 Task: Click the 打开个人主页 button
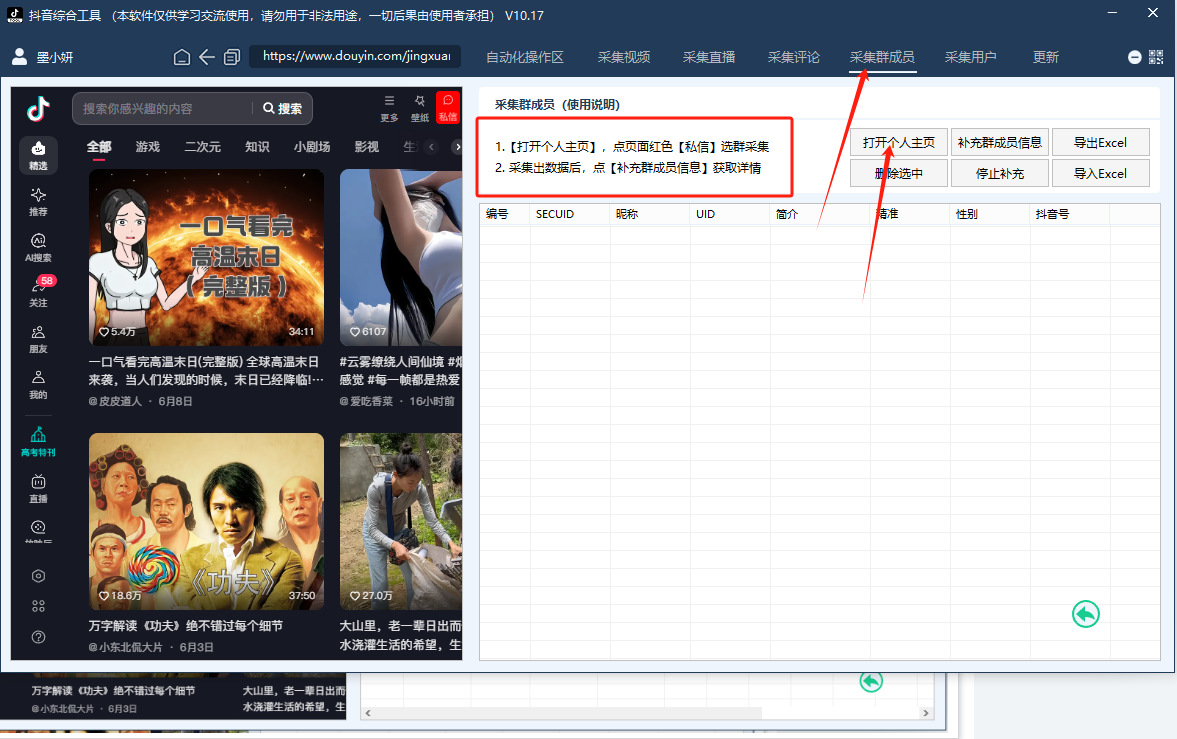pyautogui.click(x=899, y=142)
